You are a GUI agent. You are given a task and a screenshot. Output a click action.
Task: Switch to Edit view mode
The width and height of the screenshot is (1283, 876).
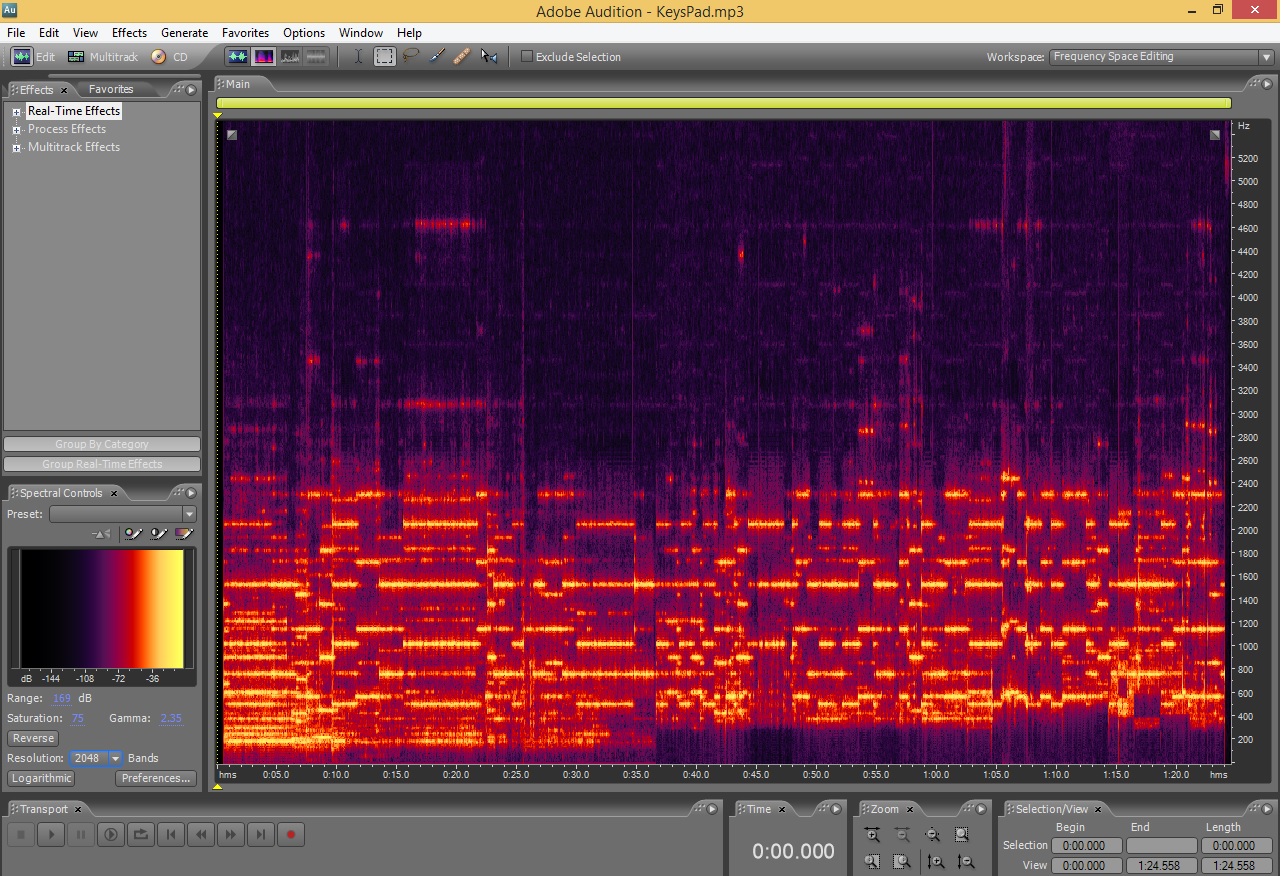click(34, 57)
